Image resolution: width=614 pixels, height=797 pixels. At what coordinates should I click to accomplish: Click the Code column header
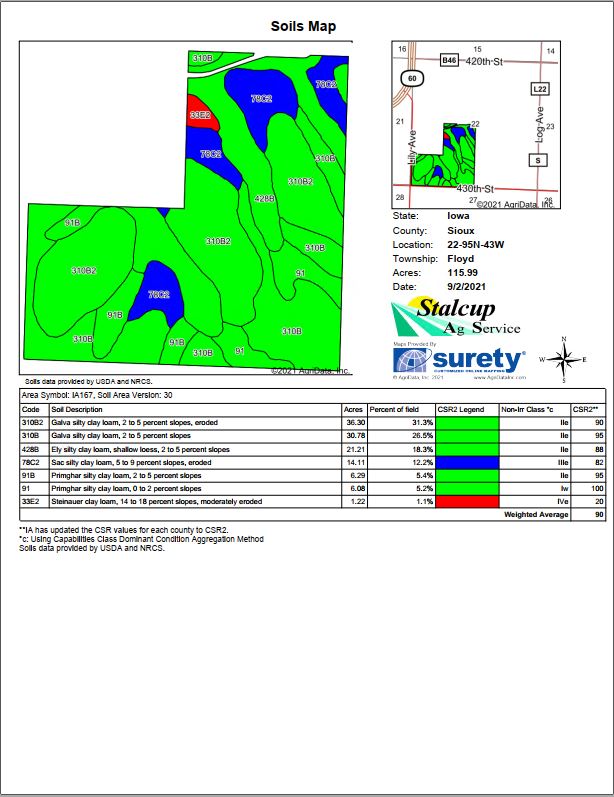[x=30, y=410]
